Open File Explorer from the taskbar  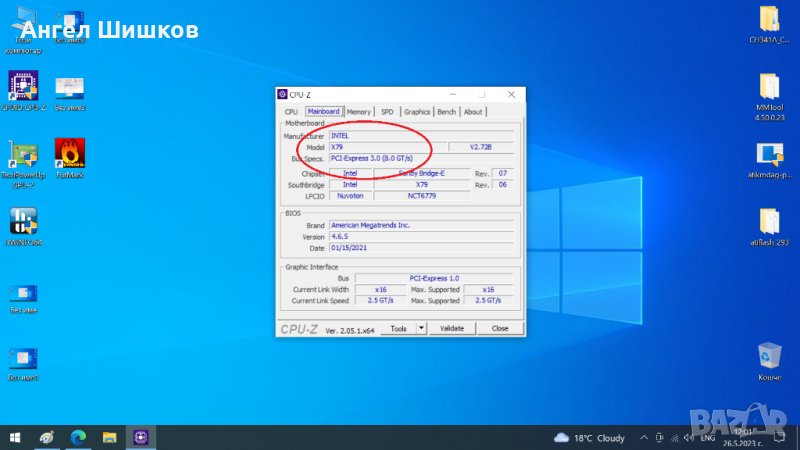109,438
